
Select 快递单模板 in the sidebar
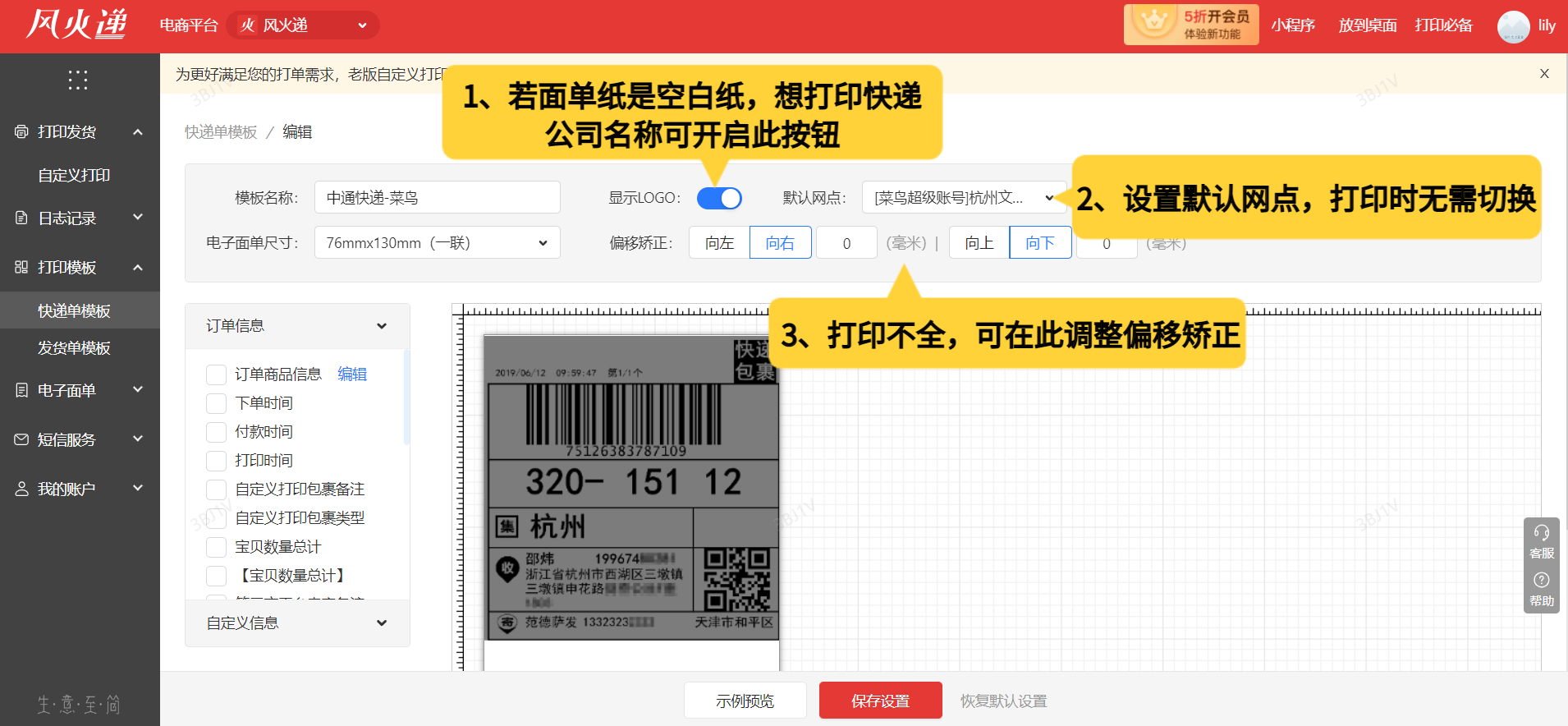[x=74, y=310]
